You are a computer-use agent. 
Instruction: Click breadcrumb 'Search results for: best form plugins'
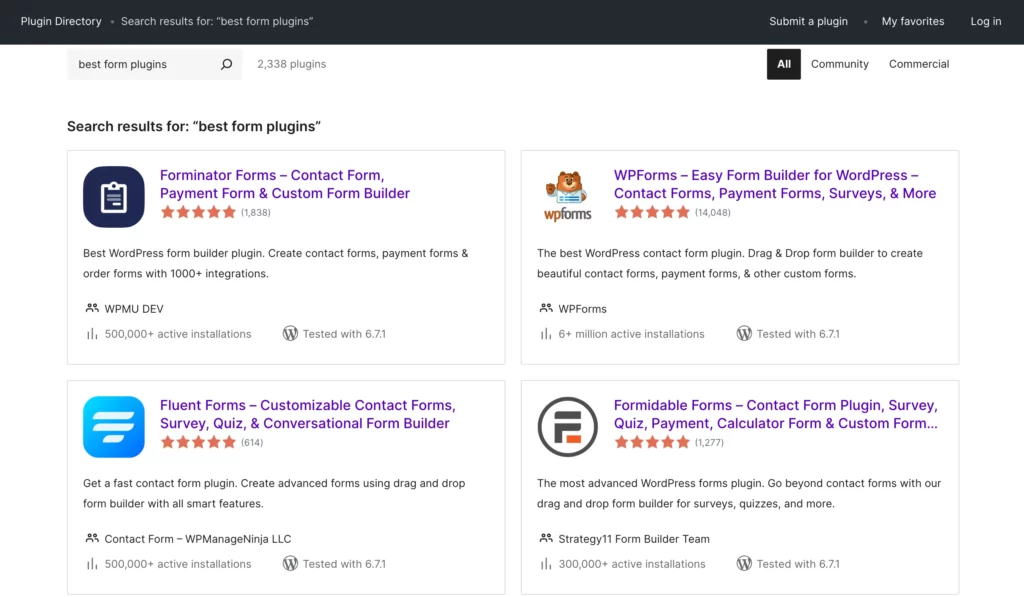pos(217,22)
